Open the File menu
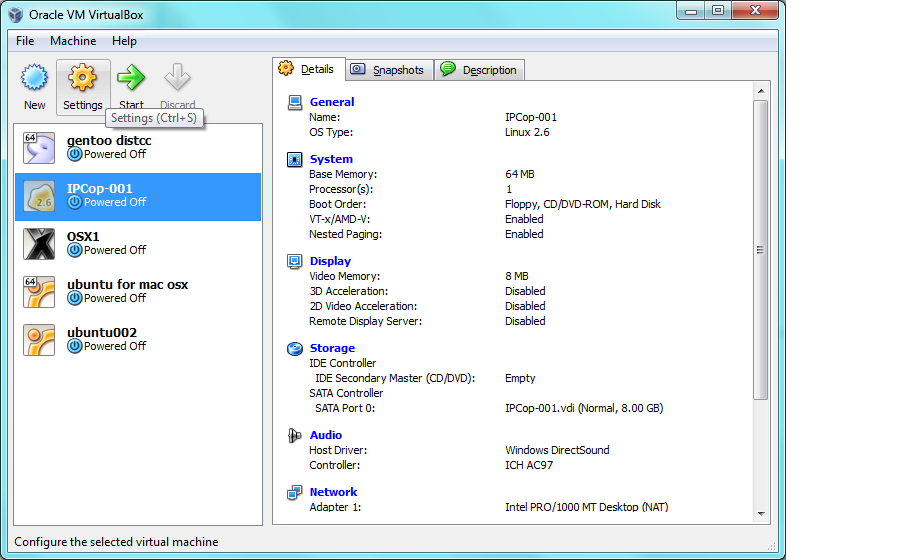 (x=25, y=41)
